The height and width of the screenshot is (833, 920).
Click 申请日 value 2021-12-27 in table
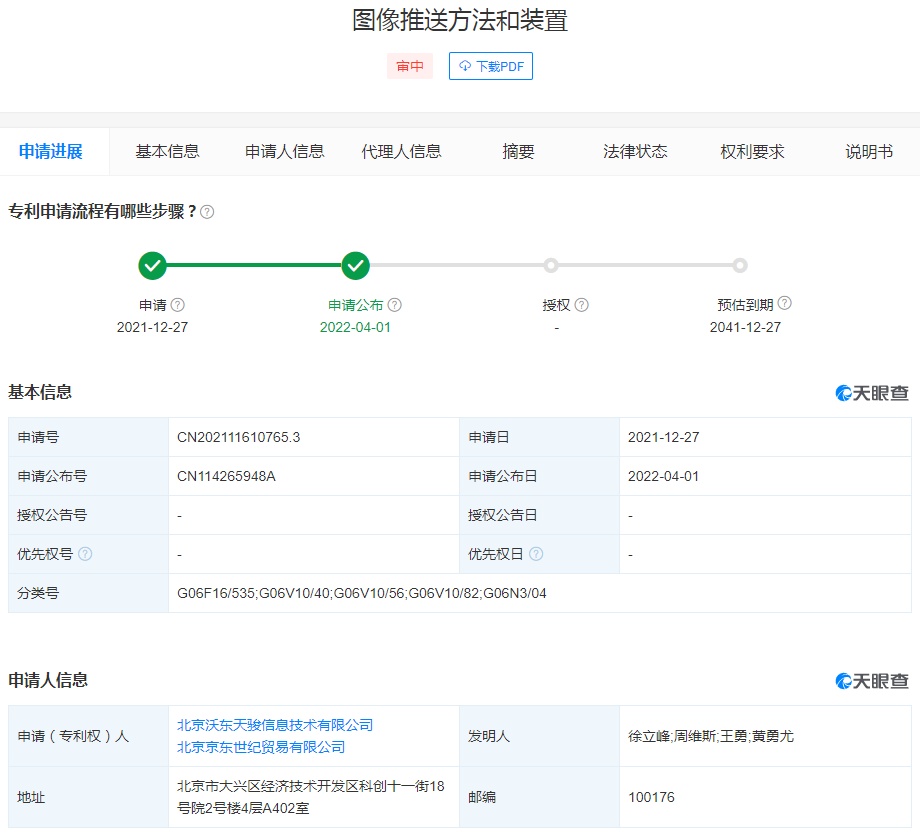[664, 437]
